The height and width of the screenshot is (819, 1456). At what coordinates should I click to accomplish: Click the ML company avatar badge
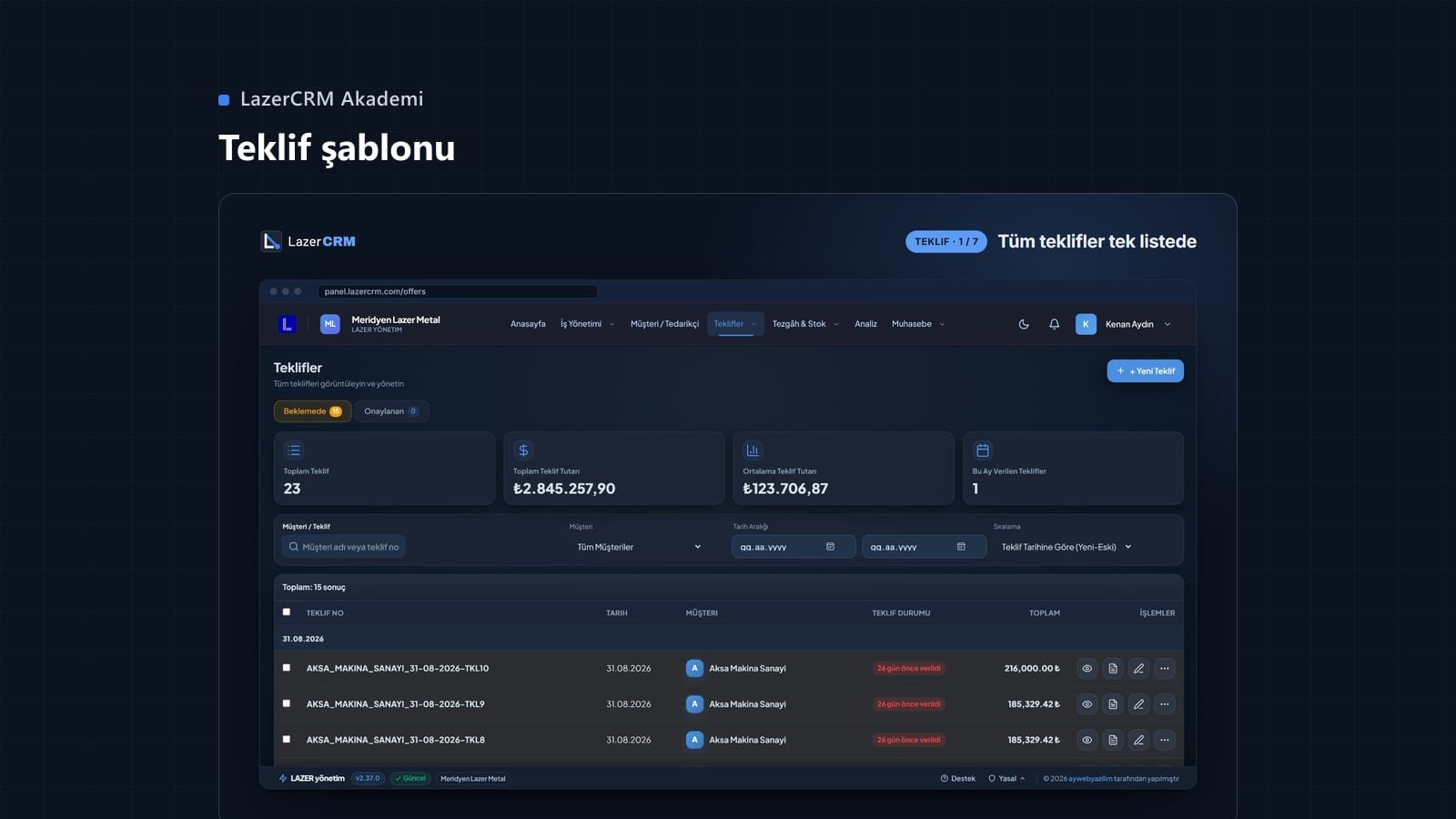coord(330,324)
